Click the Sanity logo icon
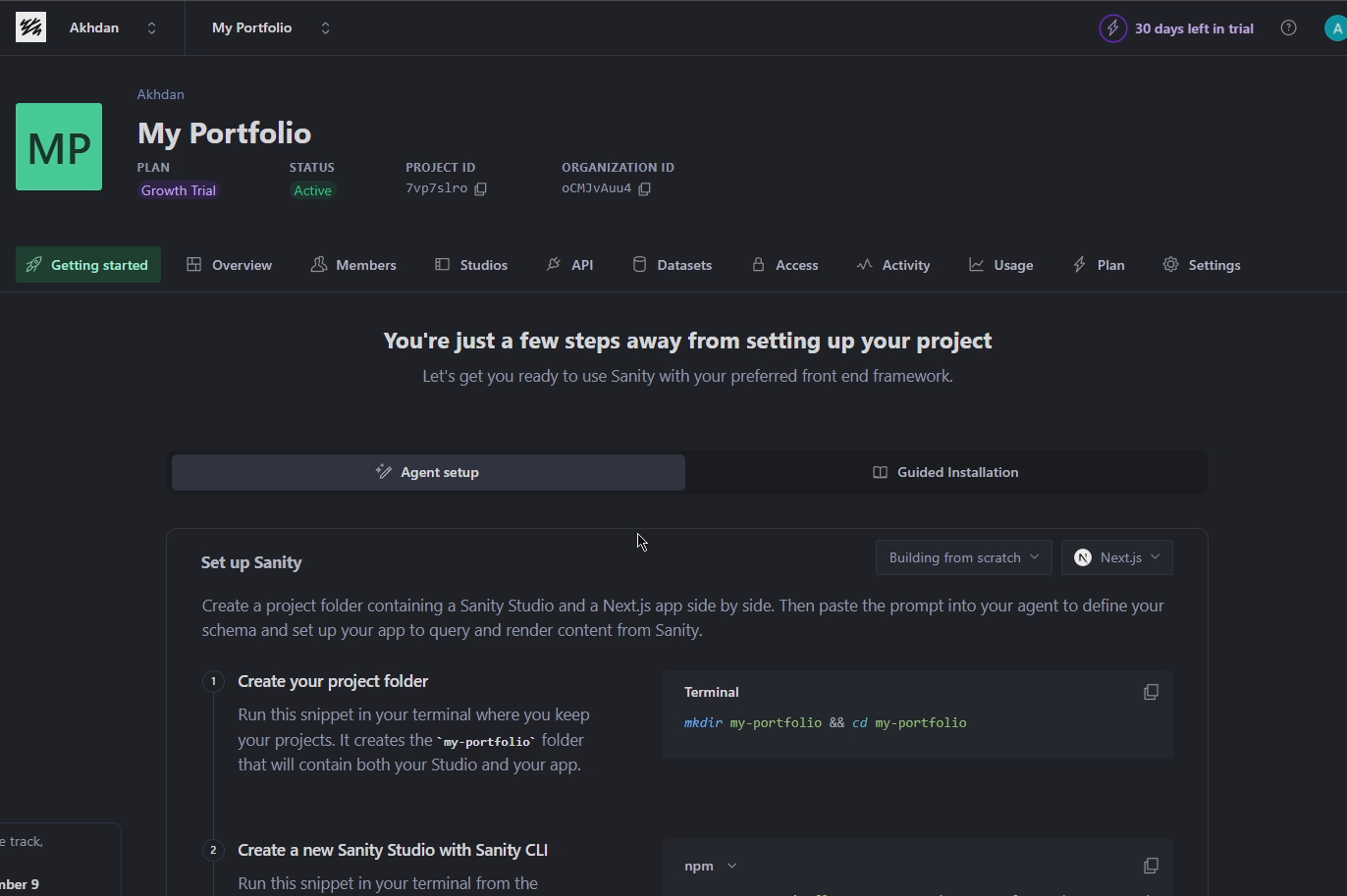This screenshot has height=896, width=1347. click(30, 27)
